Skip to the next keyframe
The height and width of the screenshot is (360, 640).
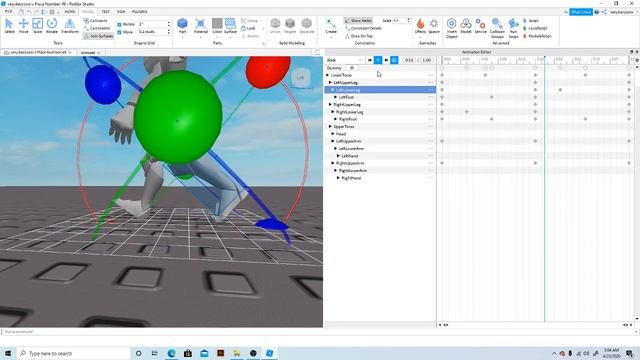[x=386, y=60]
